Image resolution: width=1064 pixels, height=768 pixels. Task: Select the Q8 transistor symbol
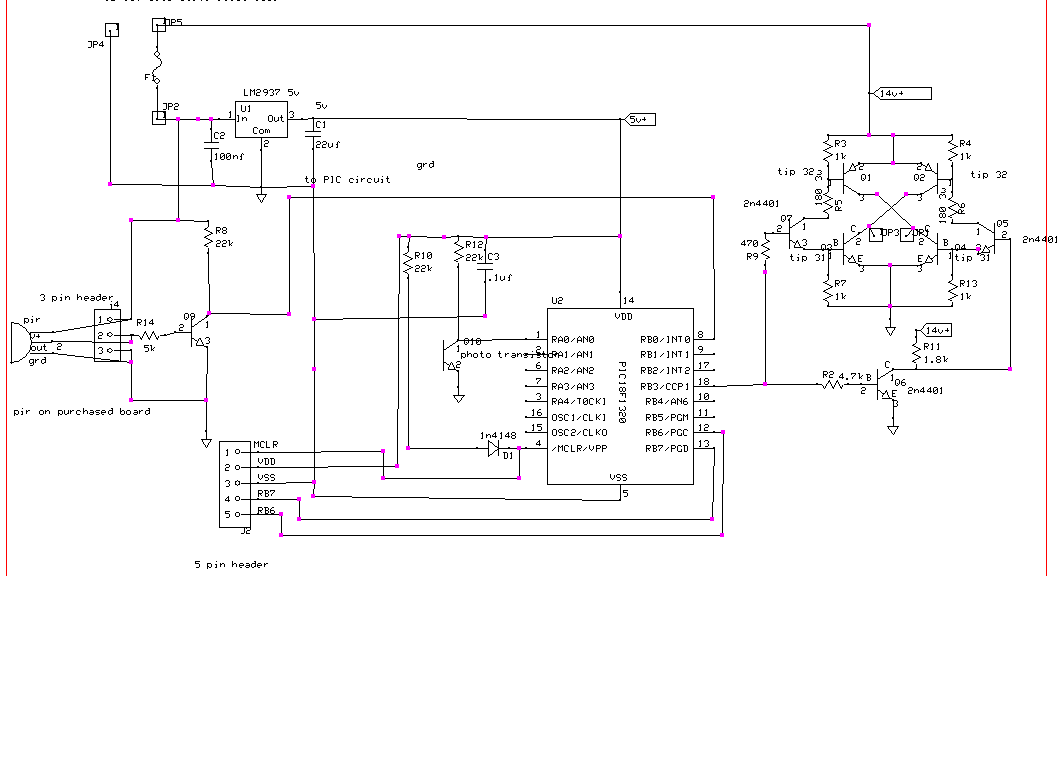pyautogui.click(x=199, y=330)
